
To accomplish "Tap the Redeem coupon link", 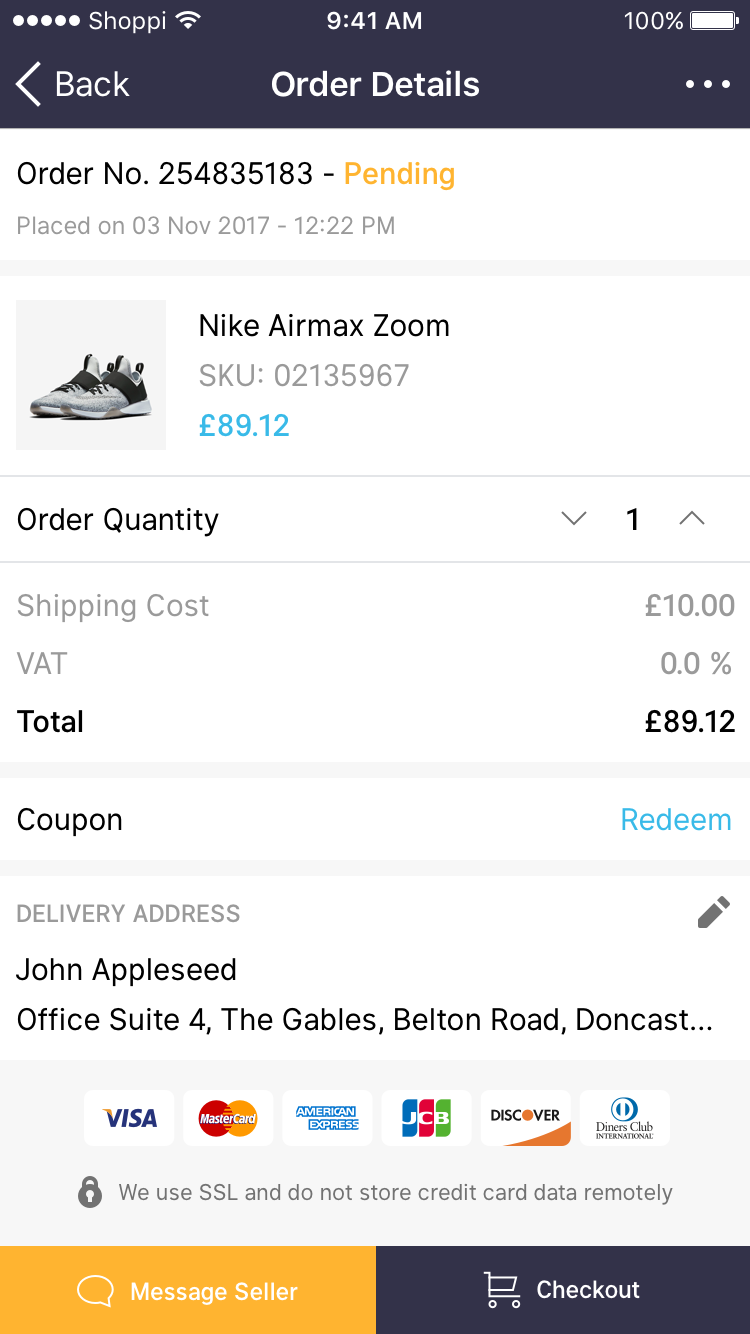I will [x=676, y=820].
